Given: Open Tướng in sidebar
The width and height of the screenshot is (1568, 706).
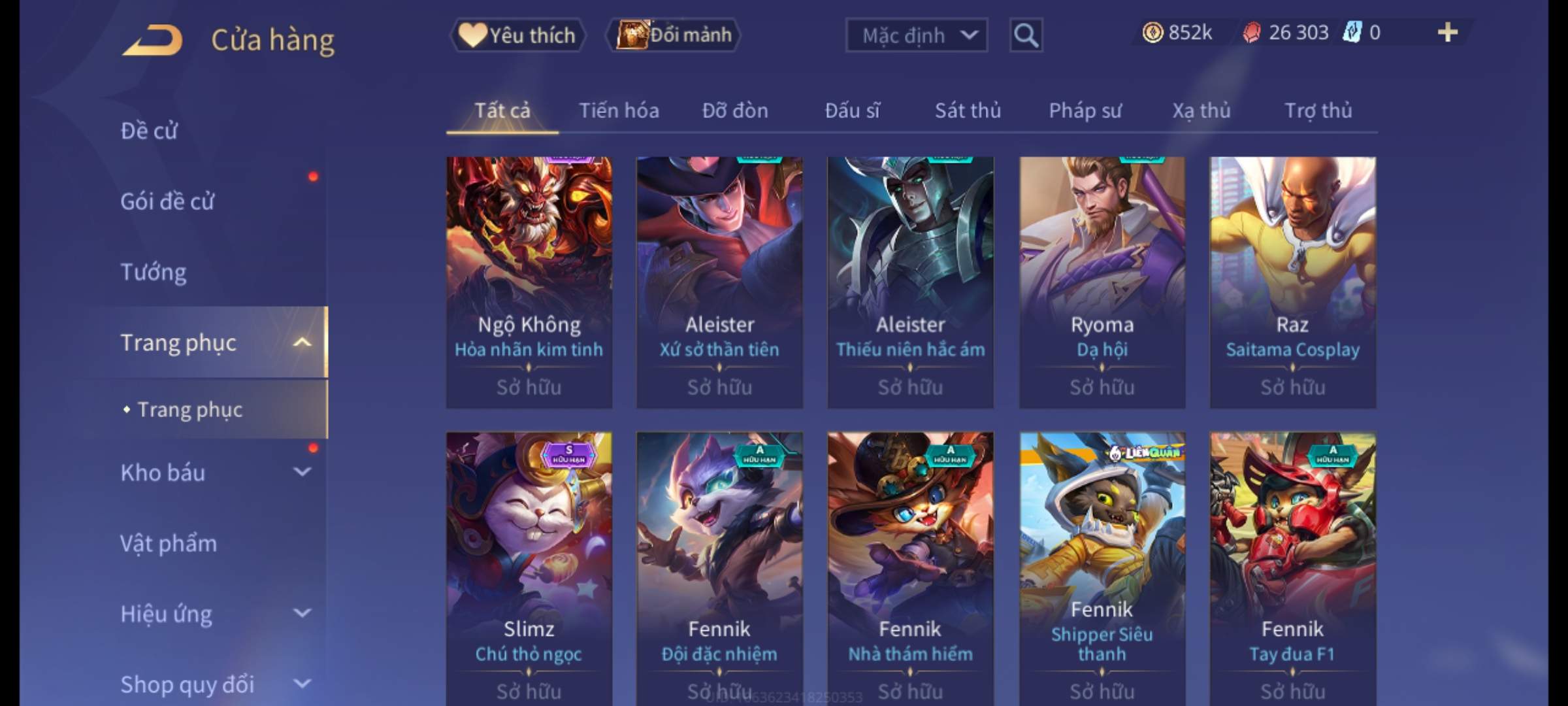Looking at the screenshot, I should tap(154, 272).
